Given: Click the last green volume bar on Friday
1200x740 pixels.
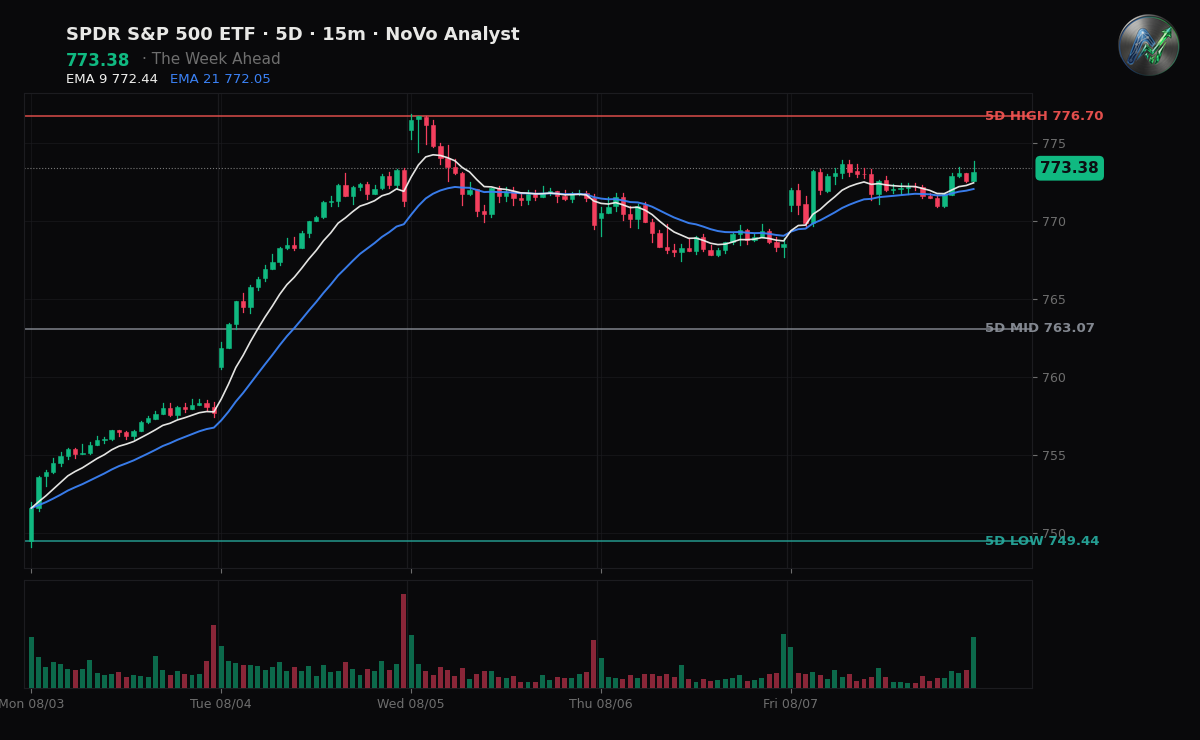Looking at the screenshot, I should [973, 663].
